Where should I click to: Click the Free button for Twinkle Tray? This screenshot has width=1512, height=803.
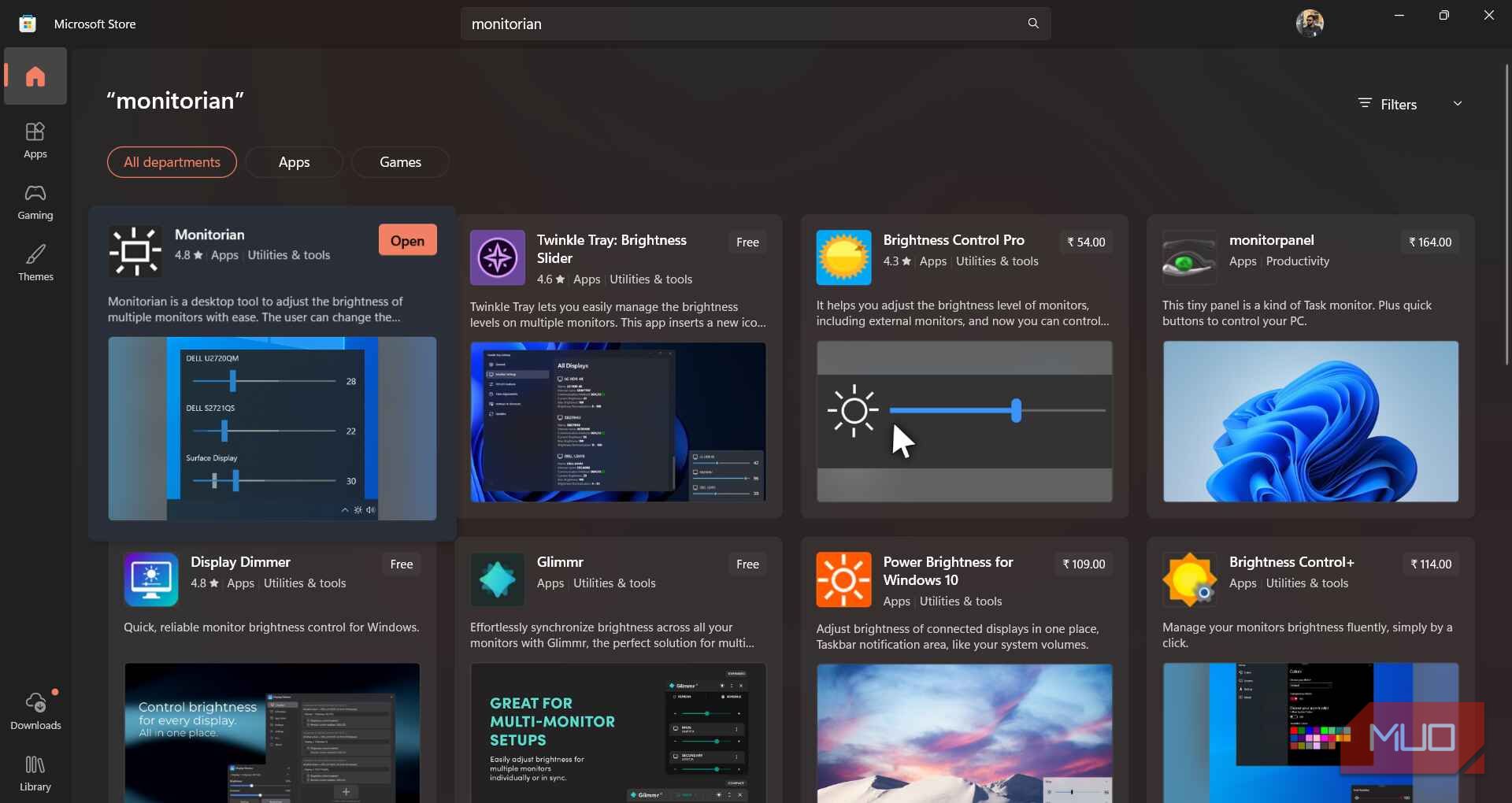coord(747,242)
